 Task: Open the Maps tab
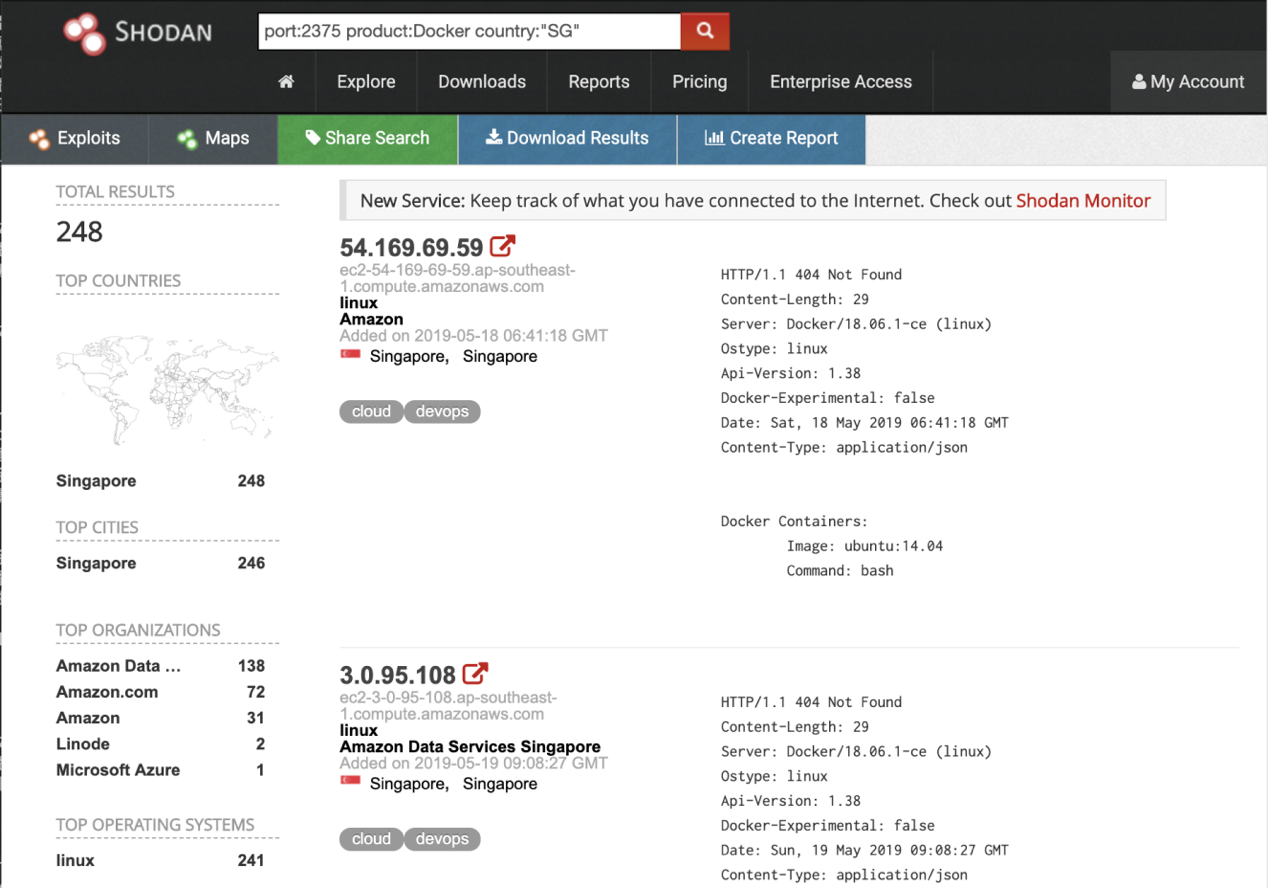tap(213, 139)
